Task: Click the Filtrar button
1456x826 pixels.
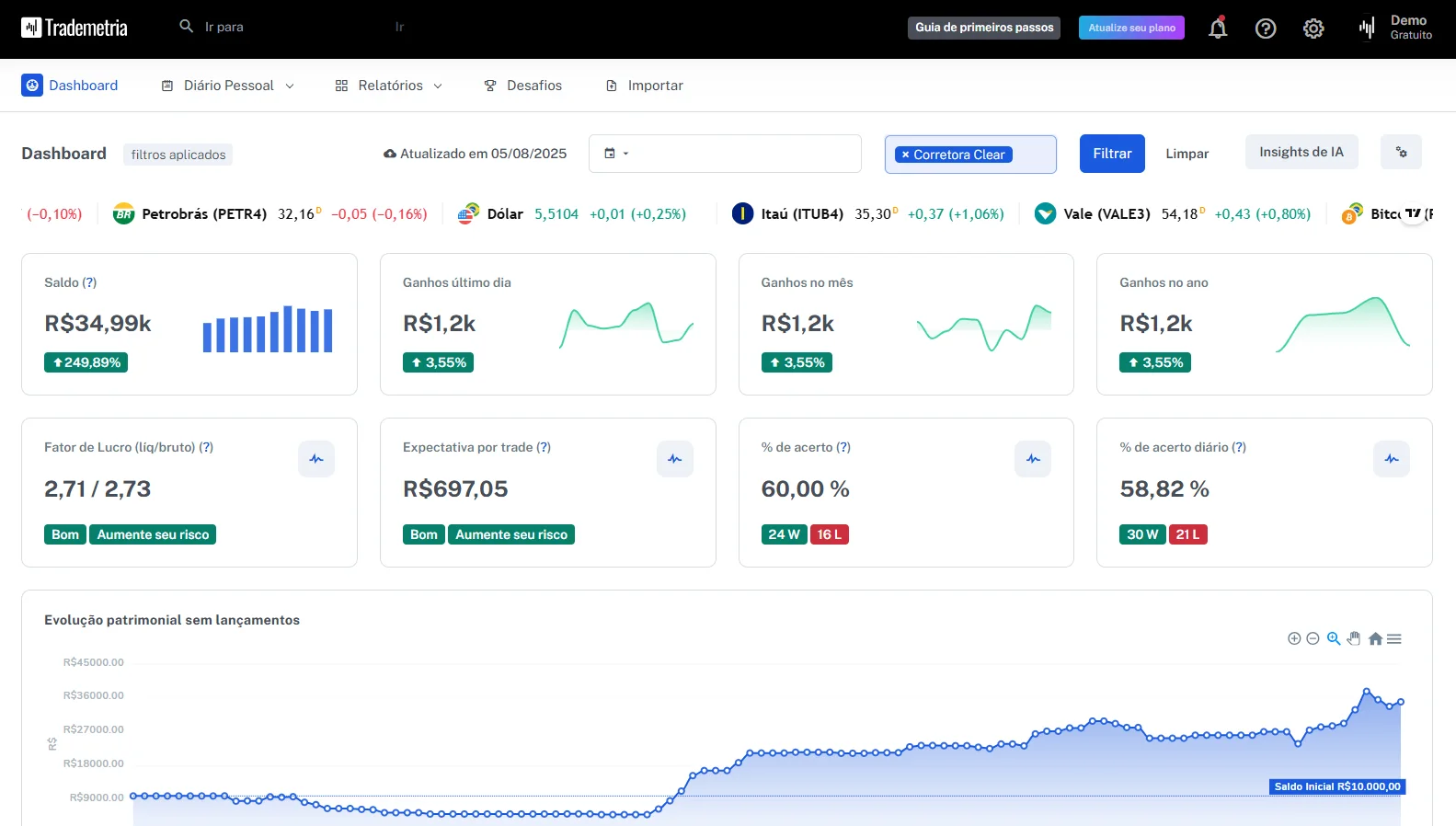Action: pos(1112,154)
